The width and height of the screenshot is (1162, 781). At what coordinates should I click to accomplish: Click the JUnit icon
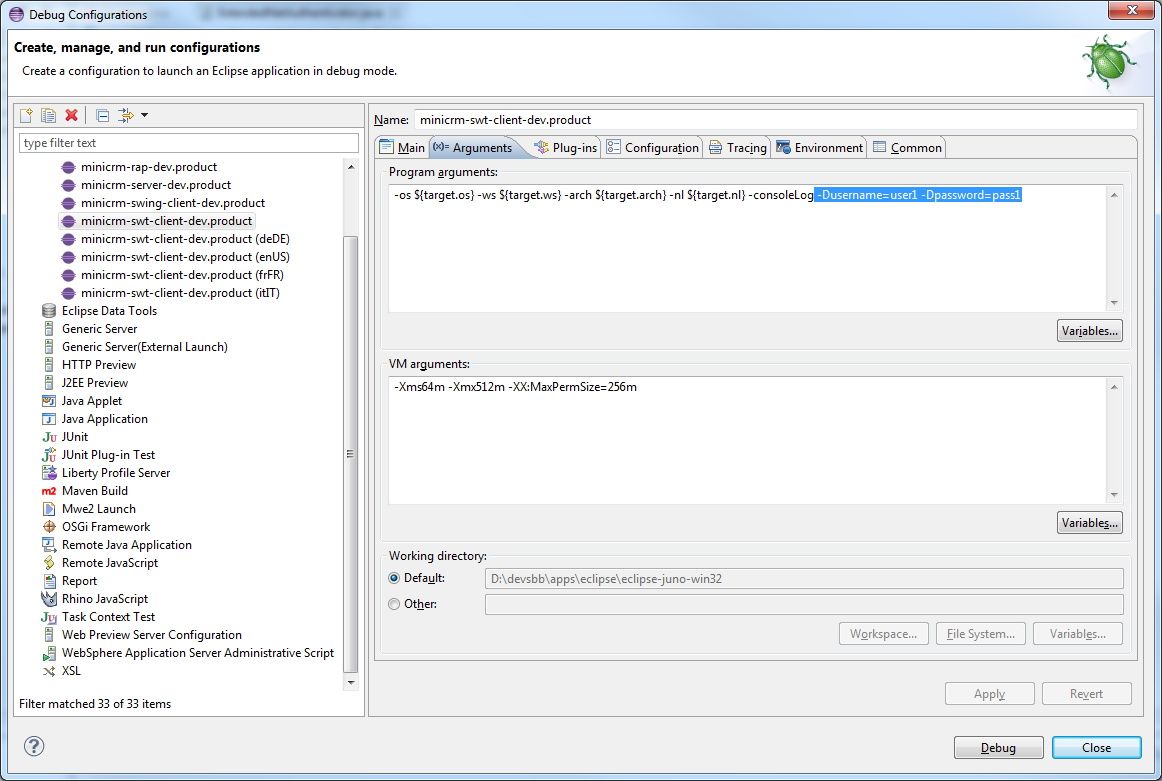[49, 437]
